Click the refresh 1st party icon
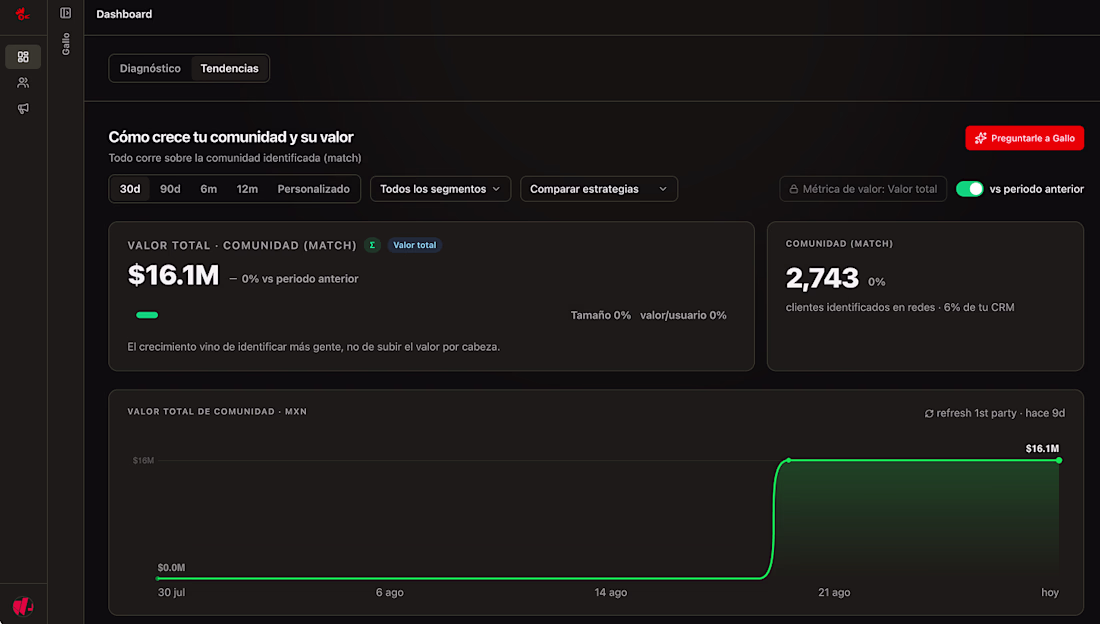 click(x=929, y=413)
